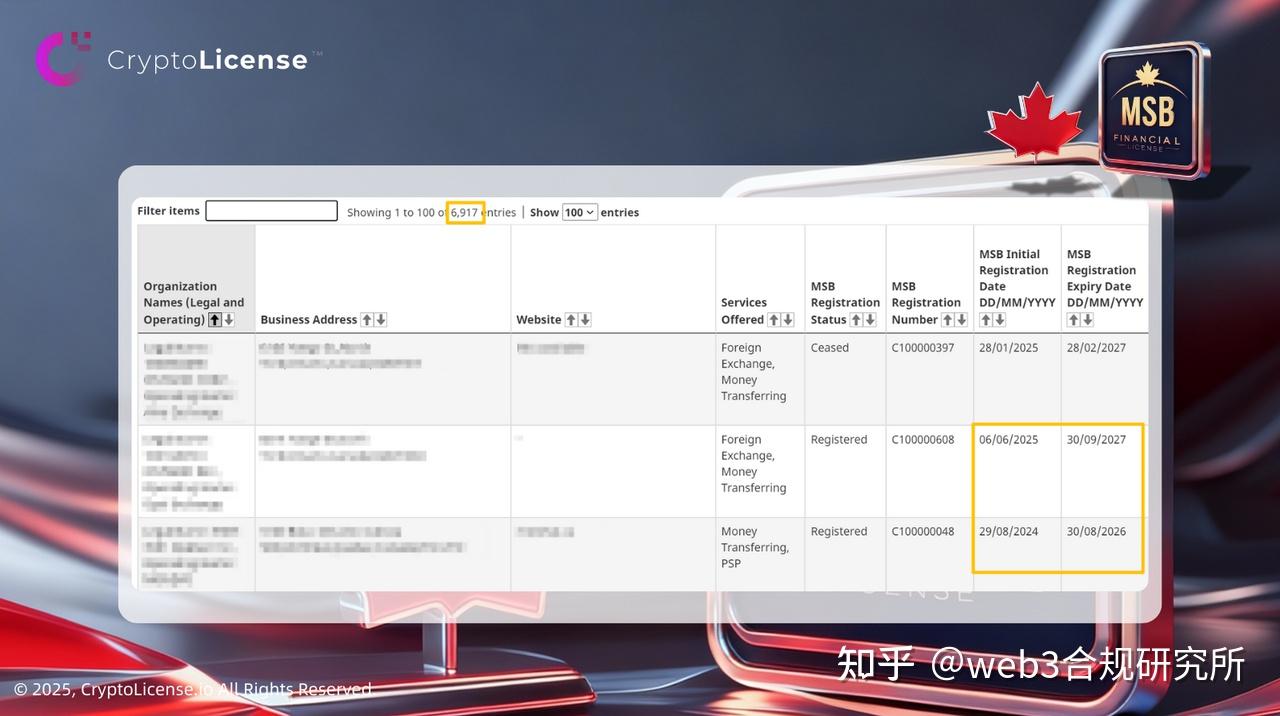This screenshot has width=1280, height=716.
Task: Sort Organization Names column descending
Action: [227, 320]
